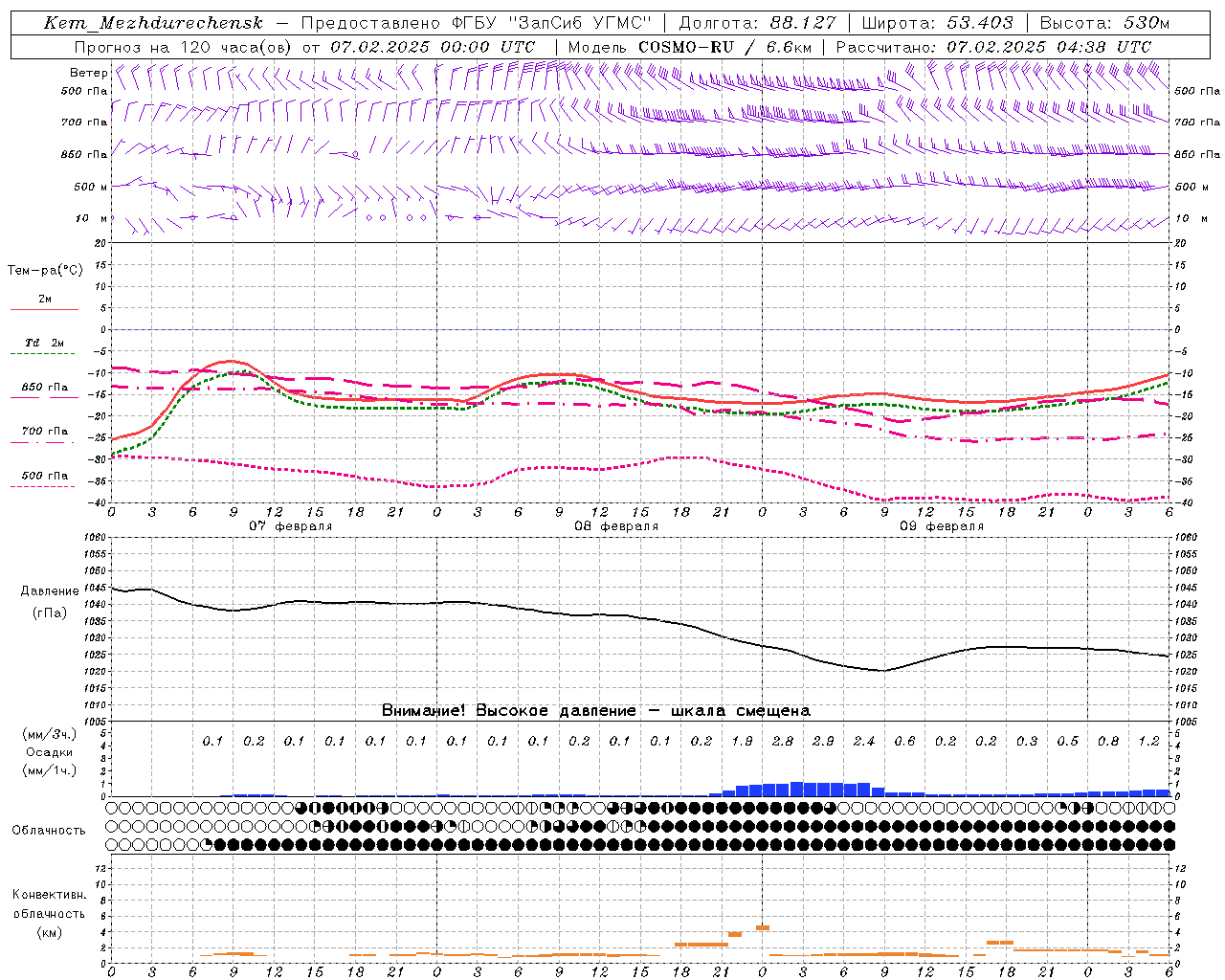1225x980 pixels.
Task: Click the "08 февраля" date label
Action: coord(615,526)
